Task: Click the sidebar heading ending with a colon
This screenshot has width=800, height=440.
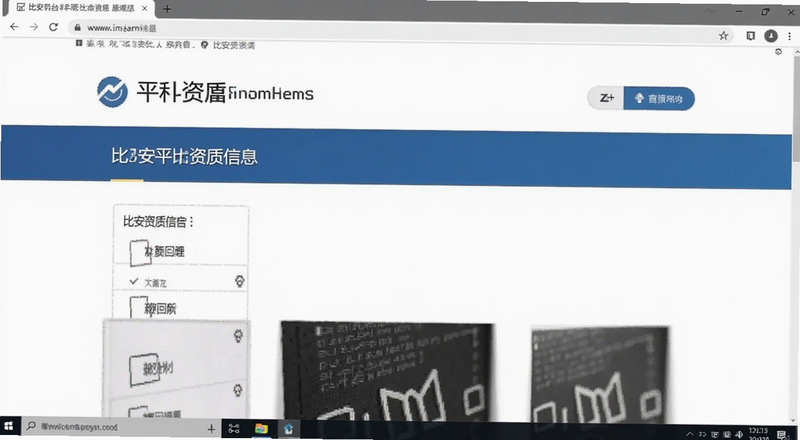Action: click(158, 222)
